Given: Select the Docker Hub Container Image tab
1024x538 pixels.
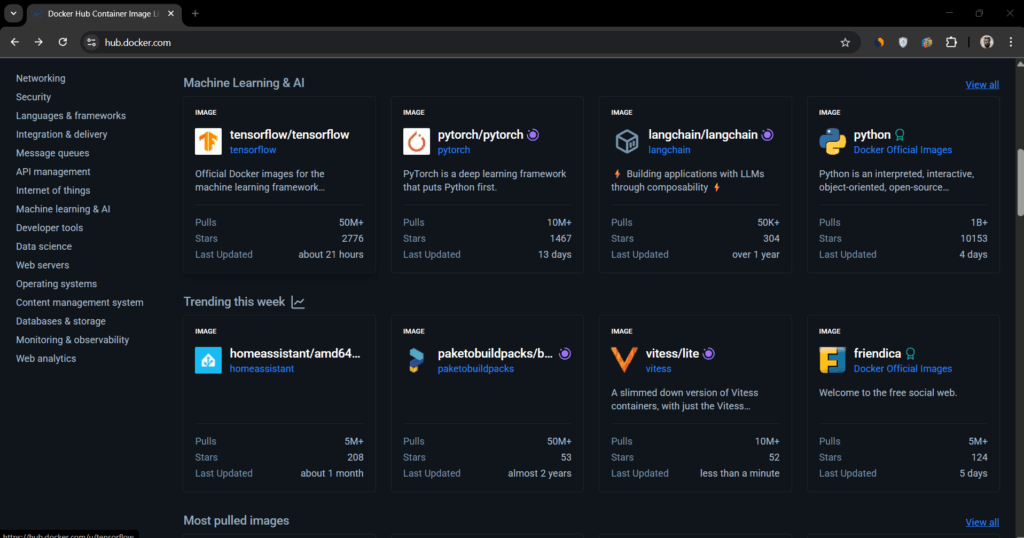Looking at the screenshot, I should pos(103,14).
